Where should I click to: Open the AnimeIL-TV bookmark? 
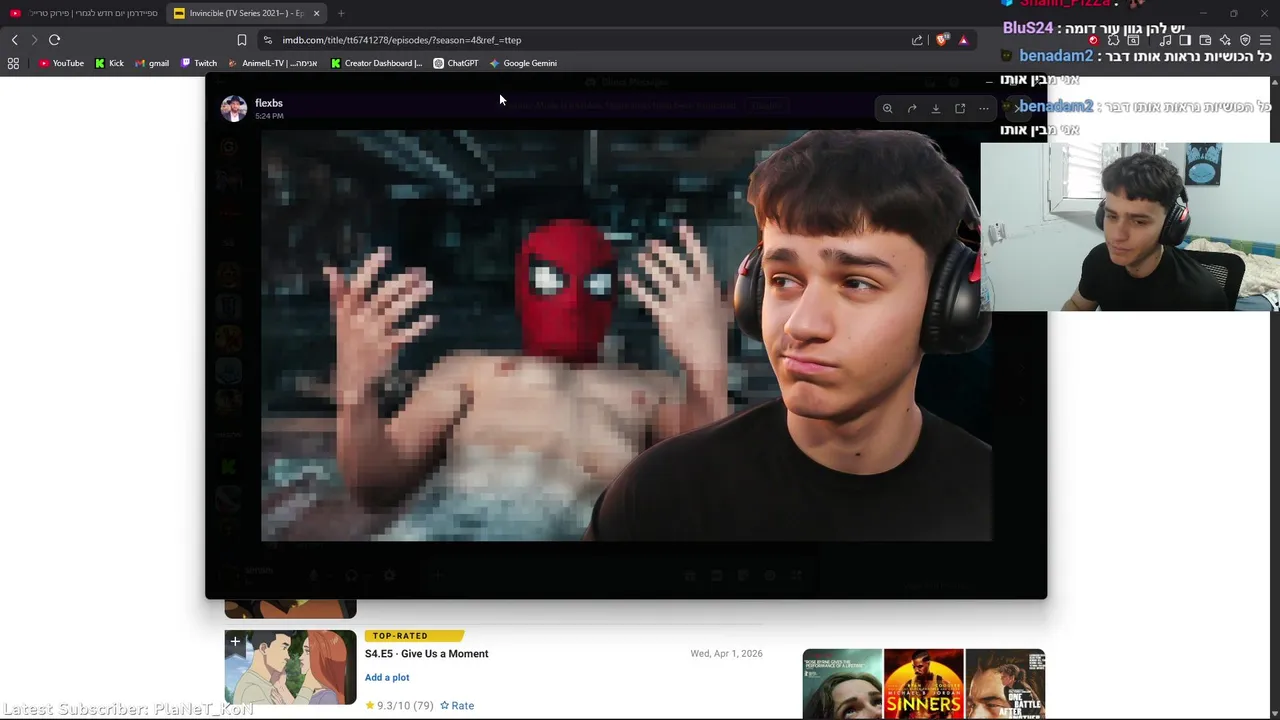(x=273, y=63)
